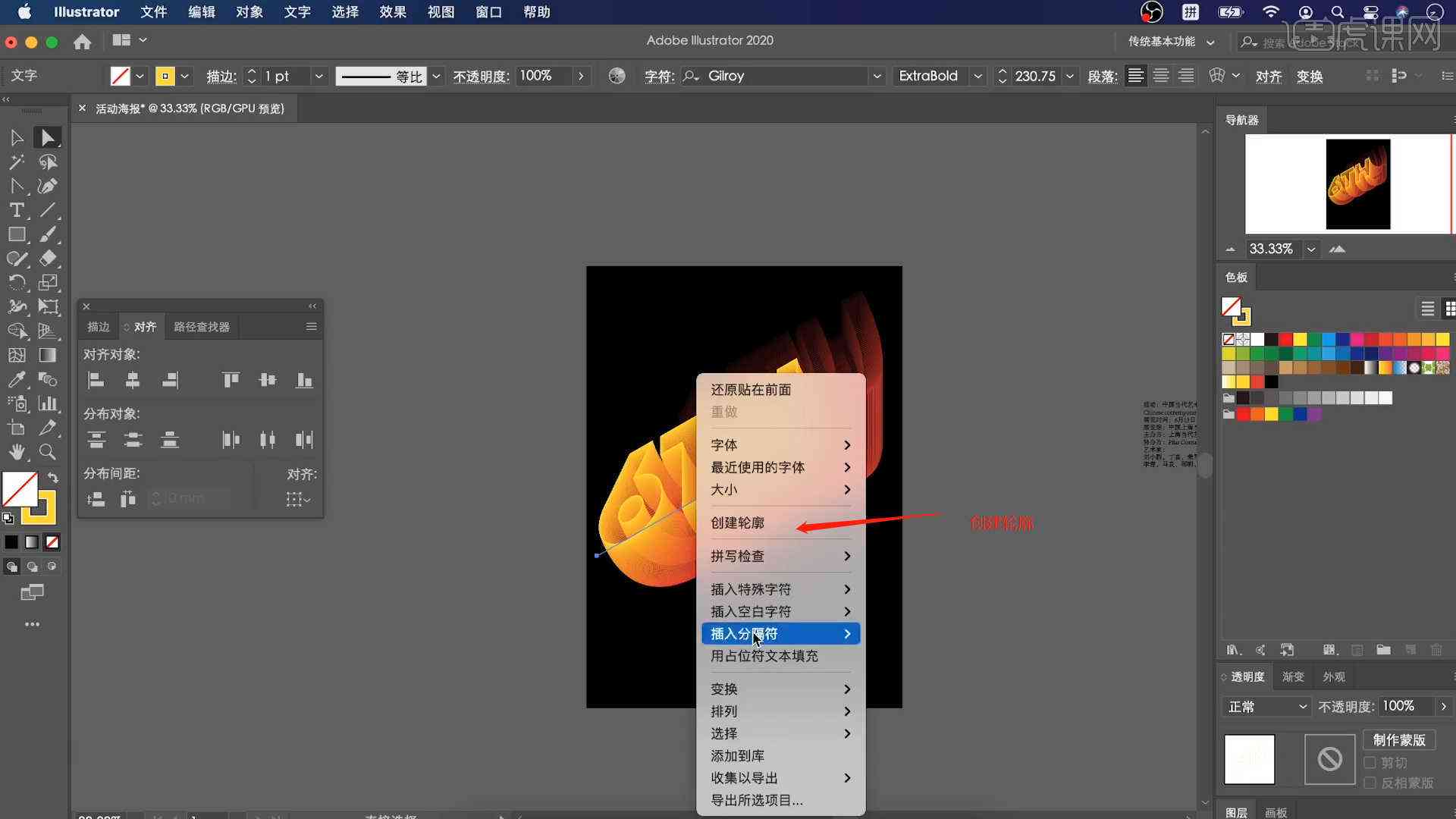The width and height of the screenshot is (1456, 819).
Task: Open the align panel options menu
Action: point(311,327)
